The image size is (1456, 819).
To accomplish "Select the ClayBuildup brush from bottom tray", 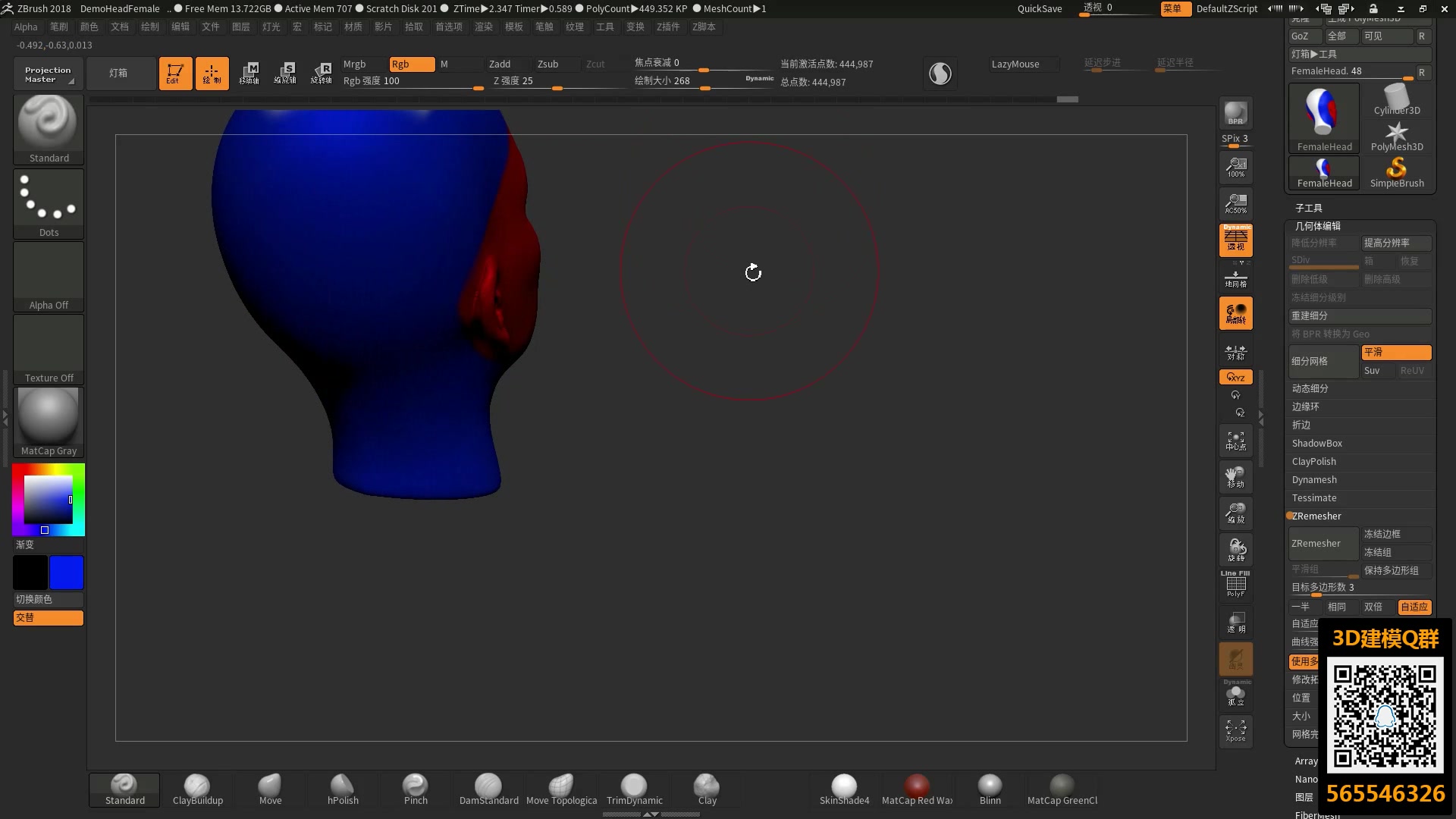I will coord(197,789).
